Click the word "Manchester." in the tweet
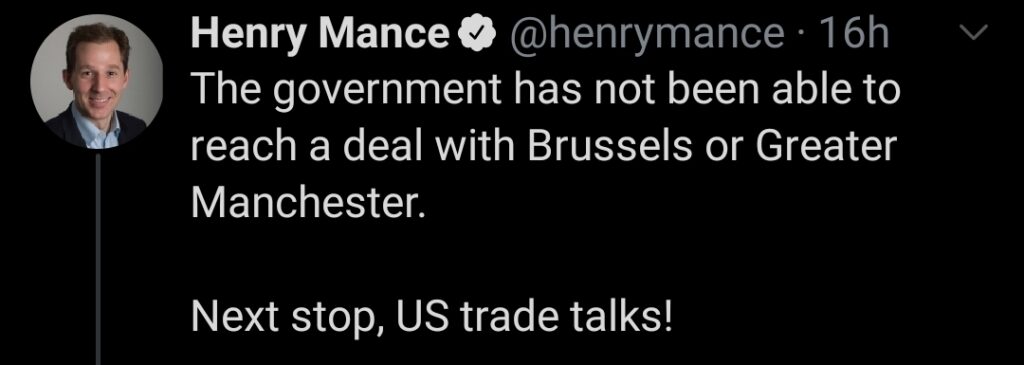This screenshot has width=1024, height=365. click(x=308, y=205)
